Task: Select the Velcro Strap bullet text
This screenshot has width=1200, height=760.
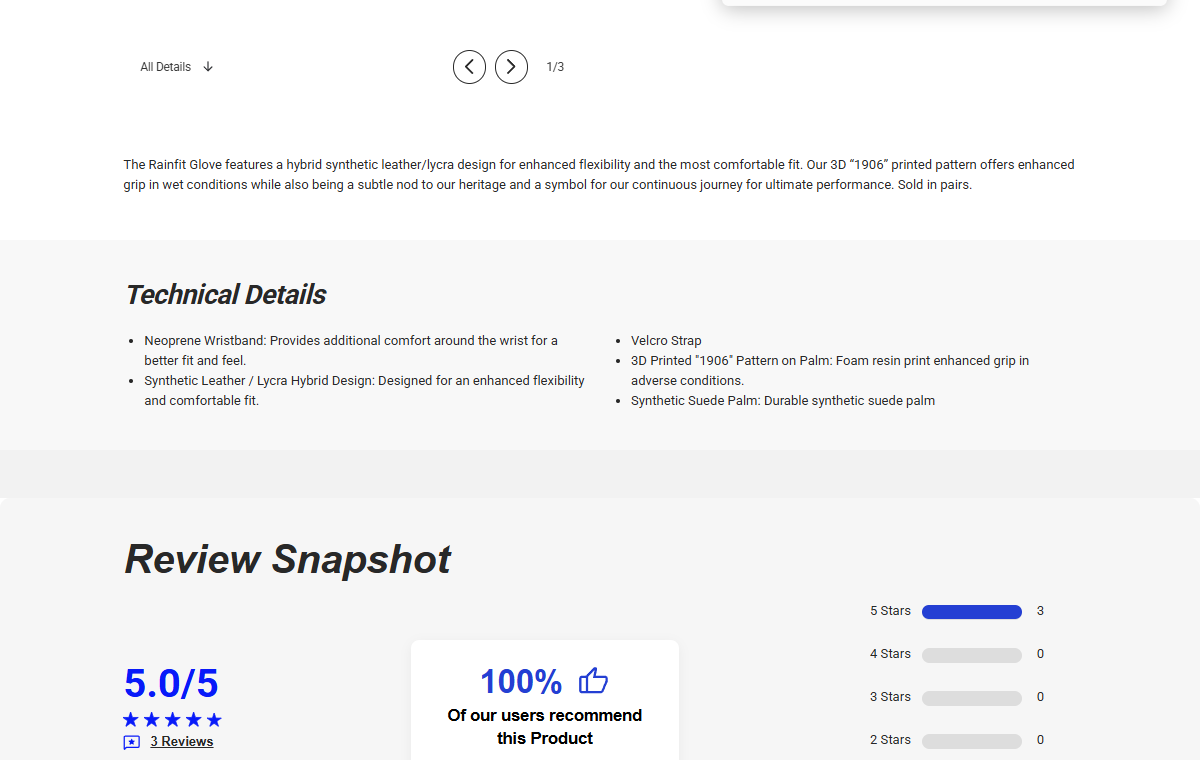Action: click(666, 341)
